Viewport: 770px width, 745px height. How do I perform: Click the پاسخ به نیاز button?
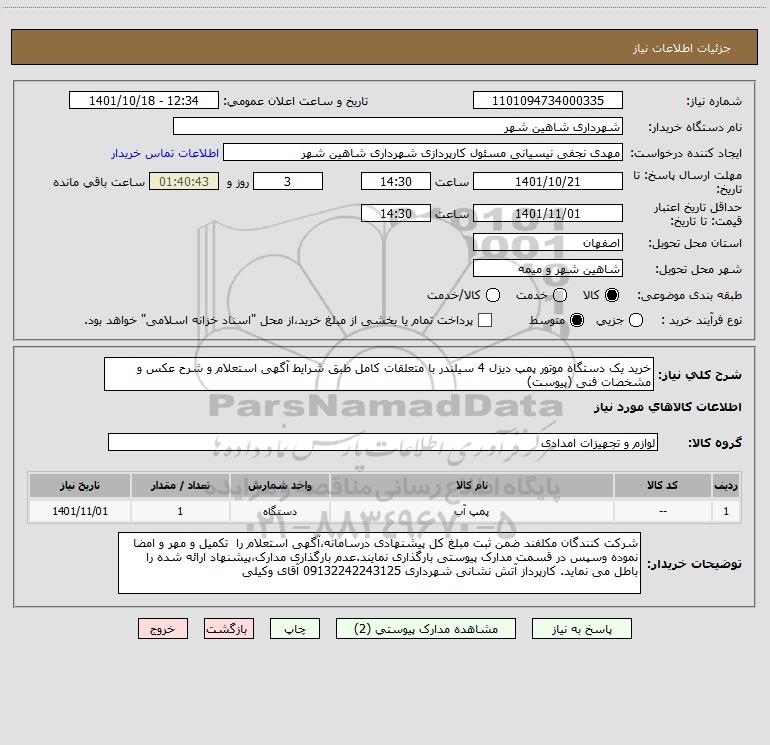coord(581,629)
